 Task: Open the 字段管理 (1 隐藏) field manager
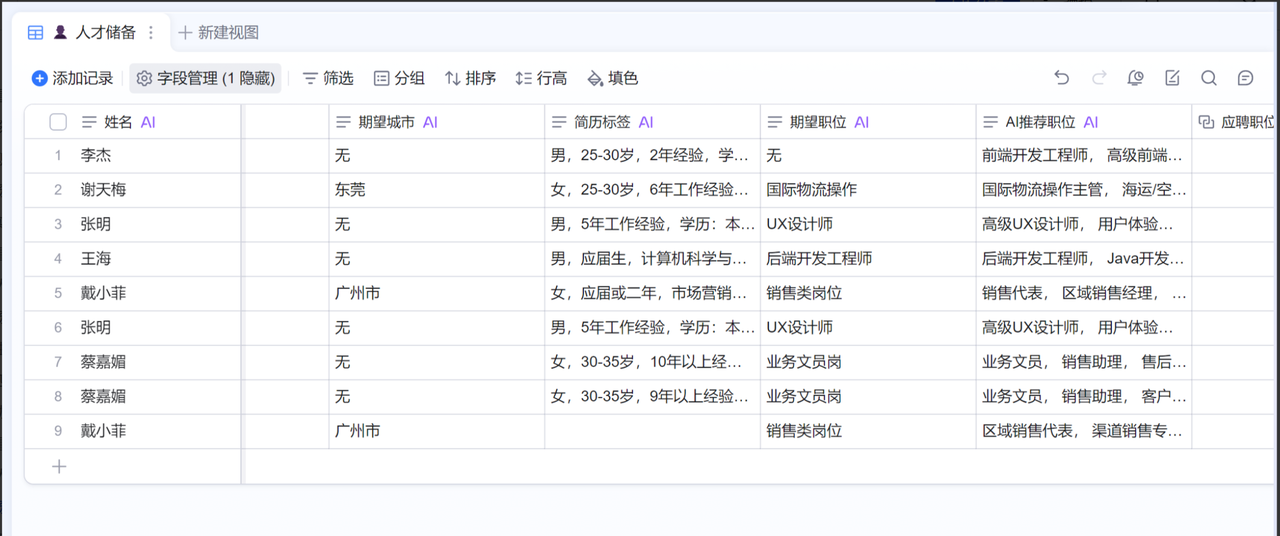click(x=205, y=78)
